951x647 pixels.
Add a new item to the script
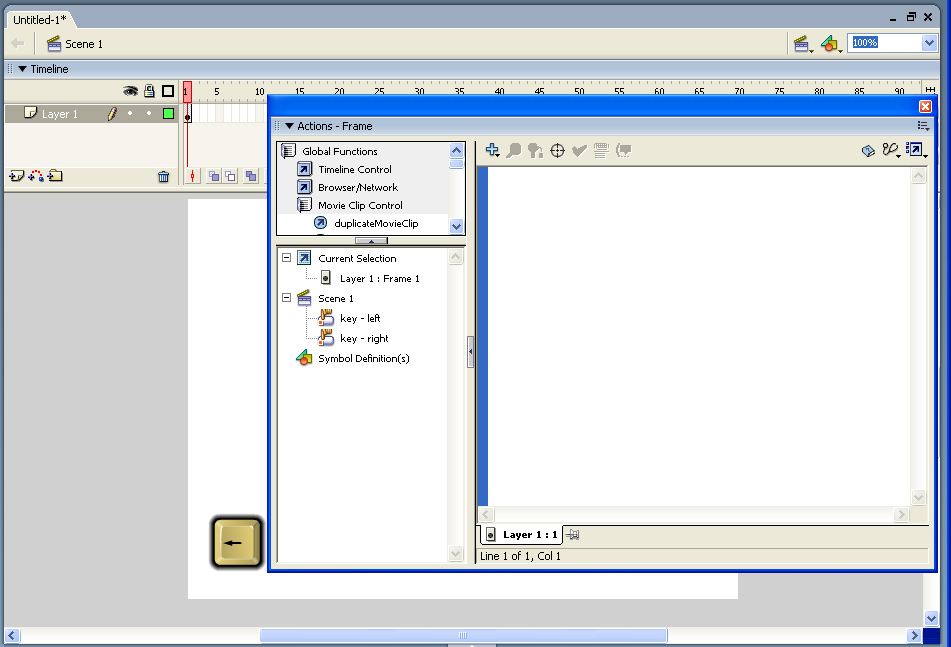[x=492, y=150]
